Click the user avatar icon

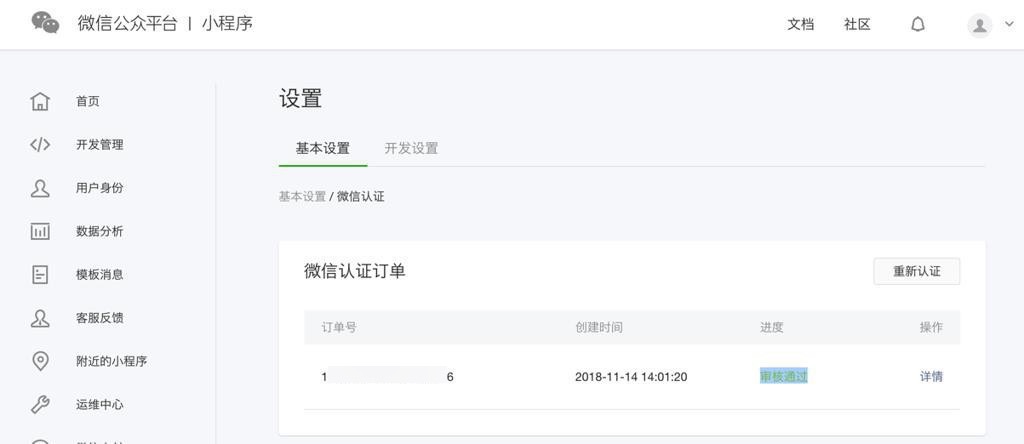pos(980,25)
